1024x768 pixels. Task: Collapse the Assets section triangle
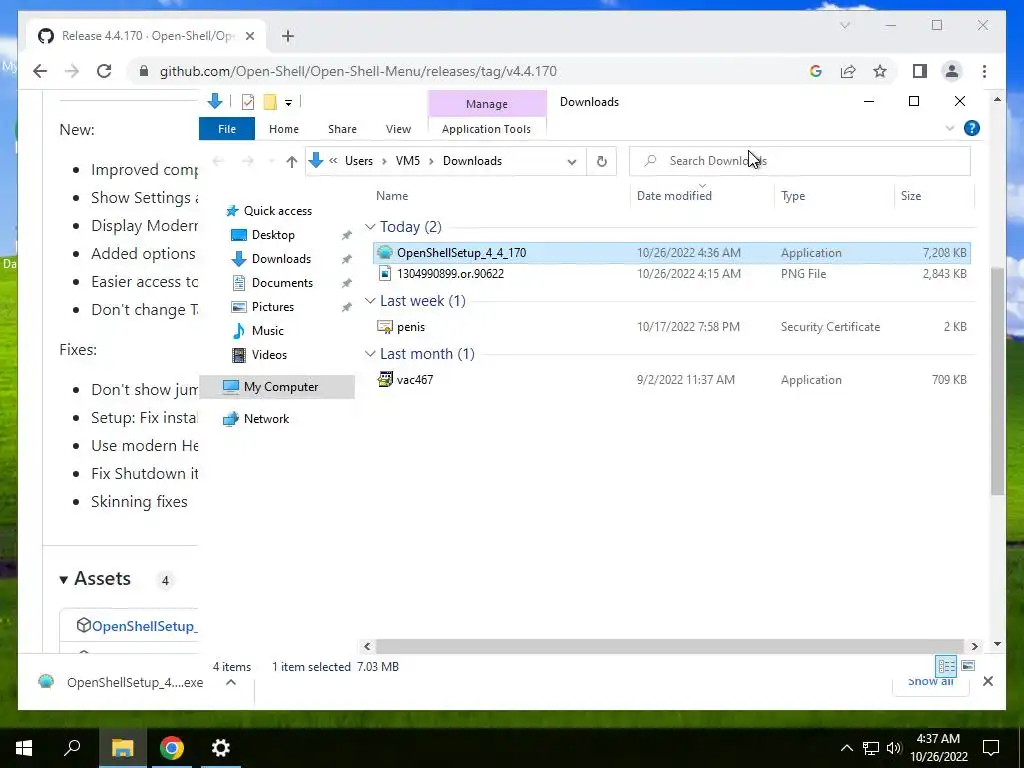63,579
